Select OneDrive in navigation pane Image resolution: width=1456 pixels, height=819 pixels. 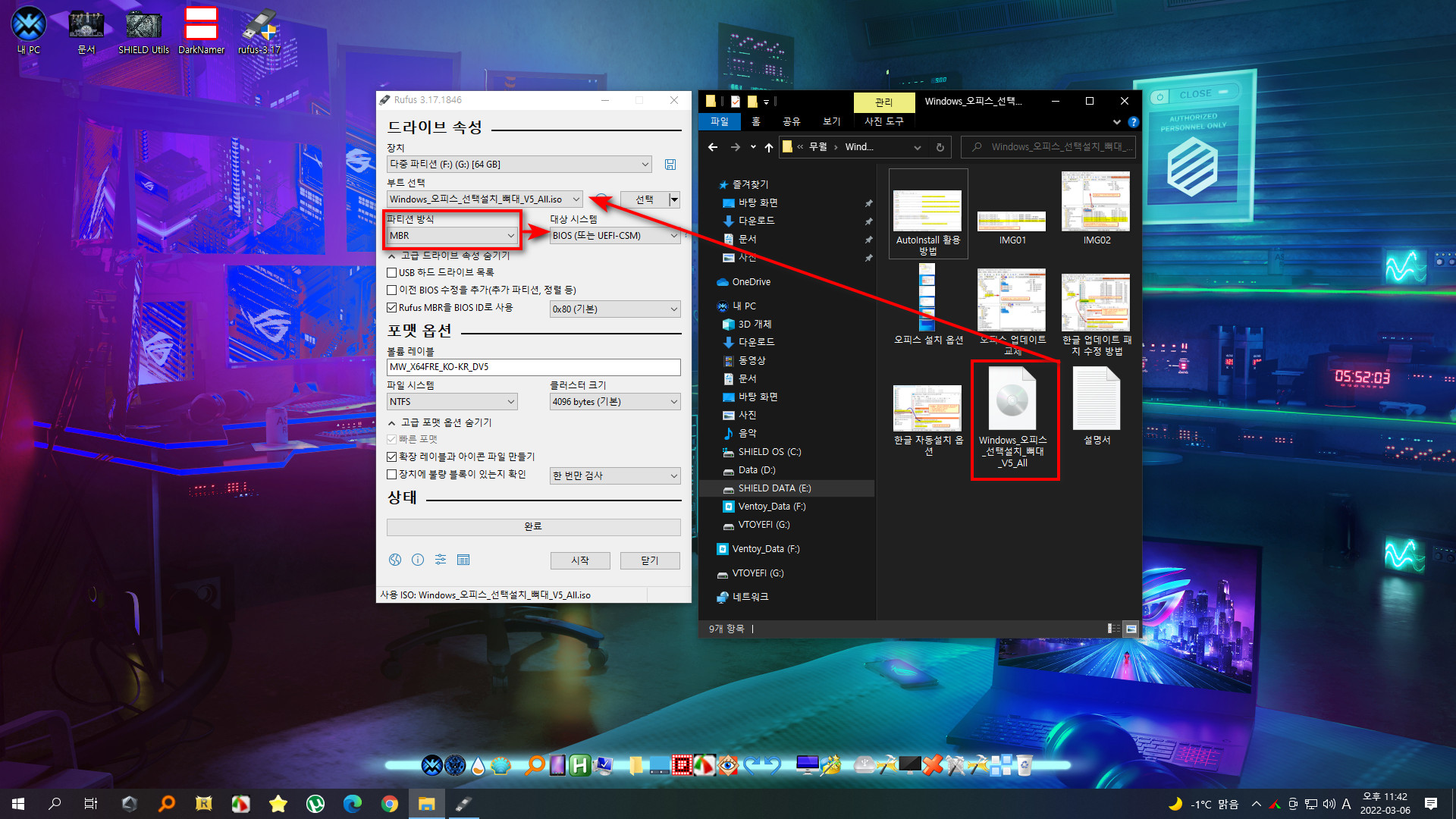tap(751, 282)
